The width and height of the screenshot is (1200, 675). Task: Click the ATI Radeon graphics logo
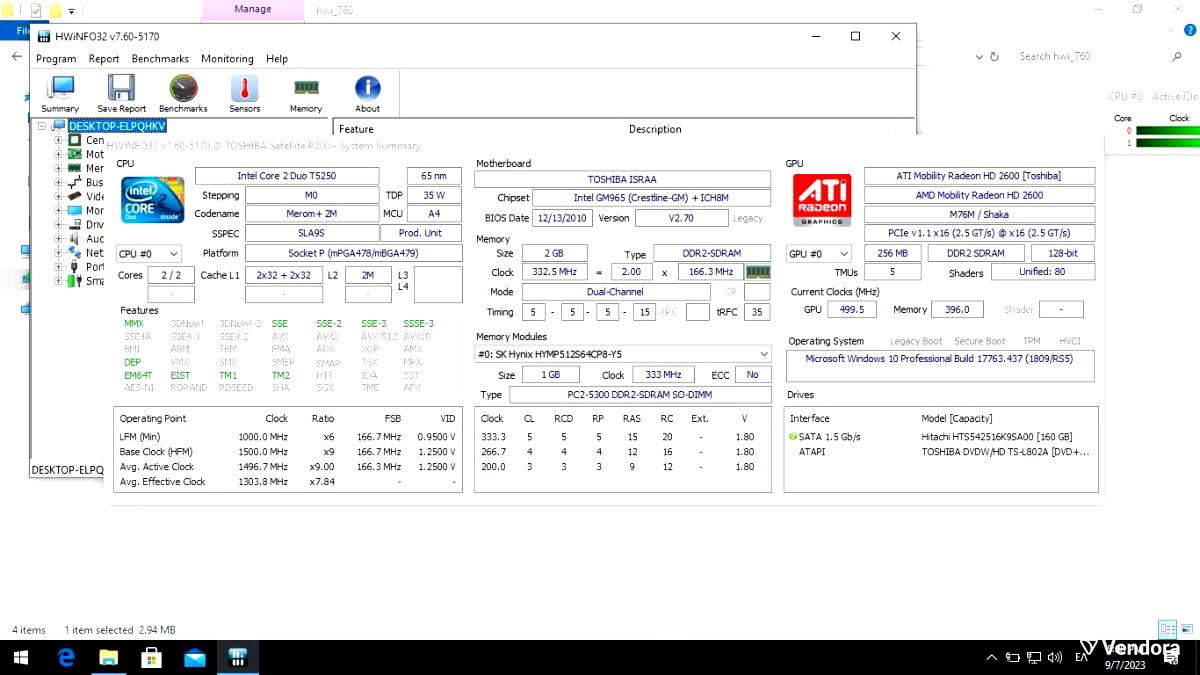[822, 200]
